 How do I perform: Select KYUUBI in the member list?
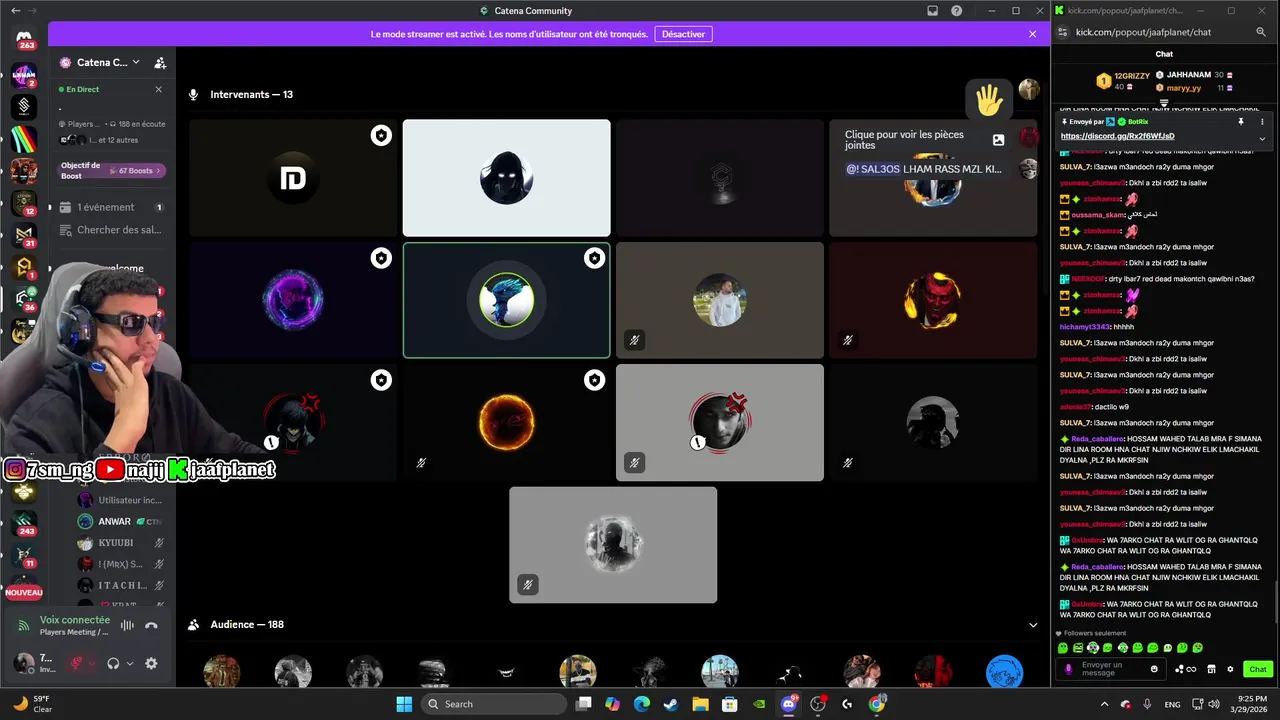(x=116, y=543)
